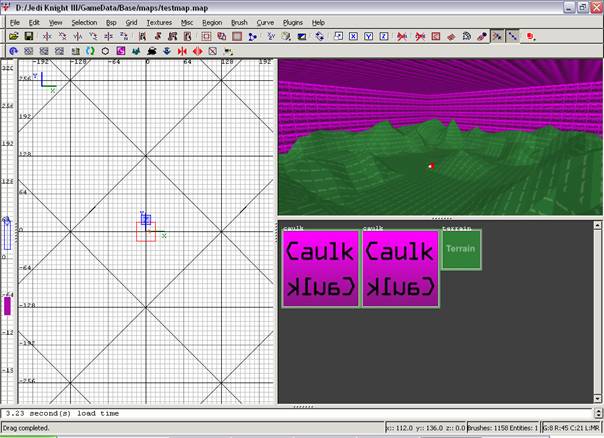Open the Textures menu
This screenshot has height=438, width=604.
[x=159, y=22]
